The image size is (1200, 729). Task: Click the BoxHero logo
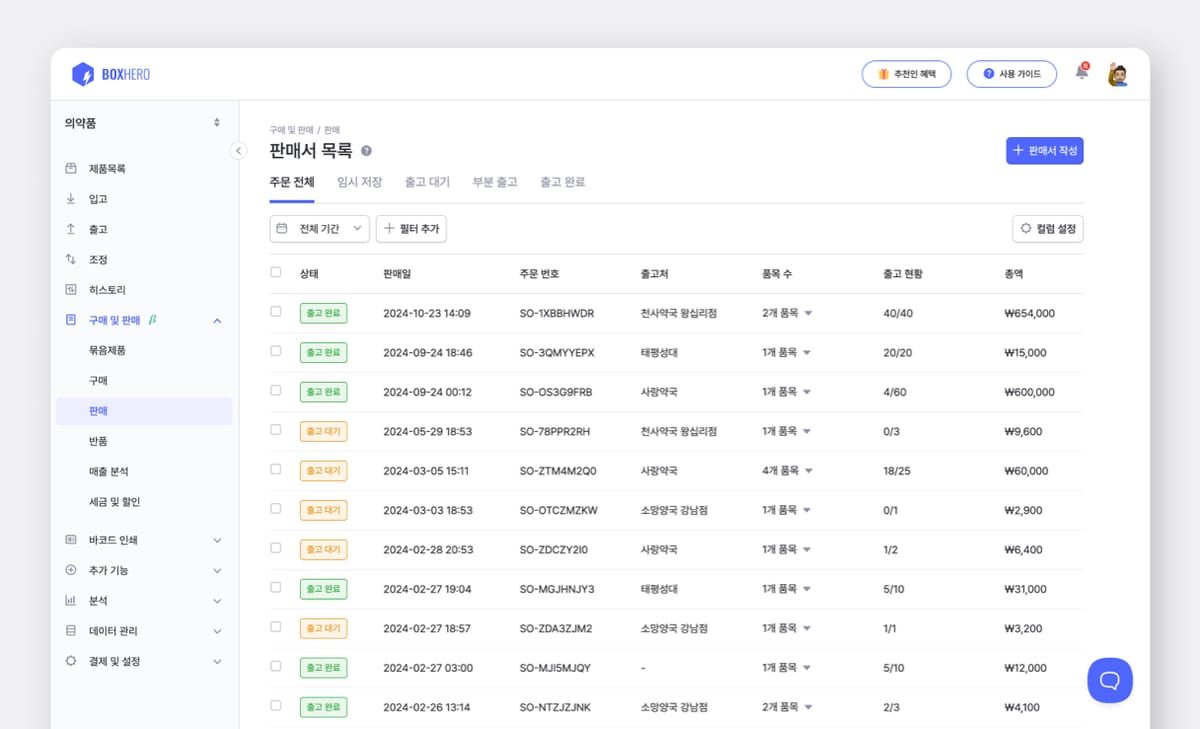pyautogui.click(x=111, y=74)
